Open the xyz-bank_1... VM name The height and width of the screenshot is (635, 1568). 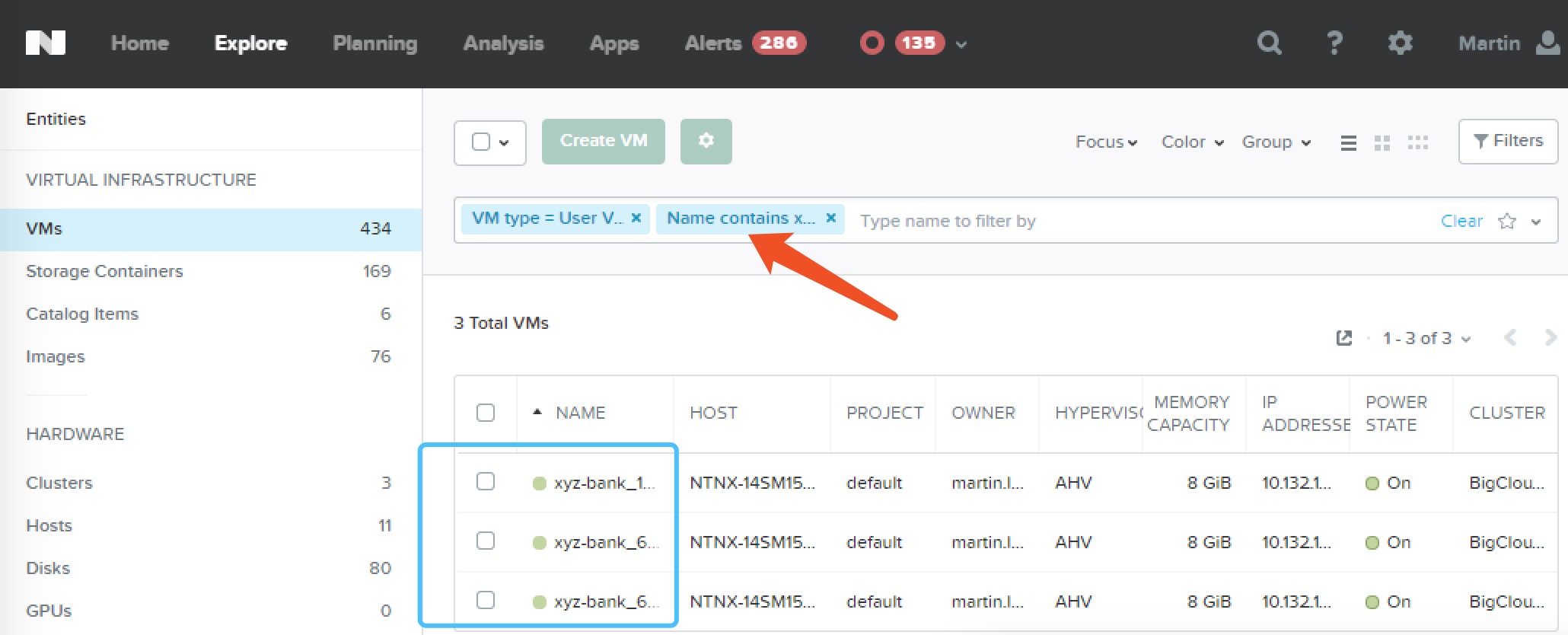point(604,483)
